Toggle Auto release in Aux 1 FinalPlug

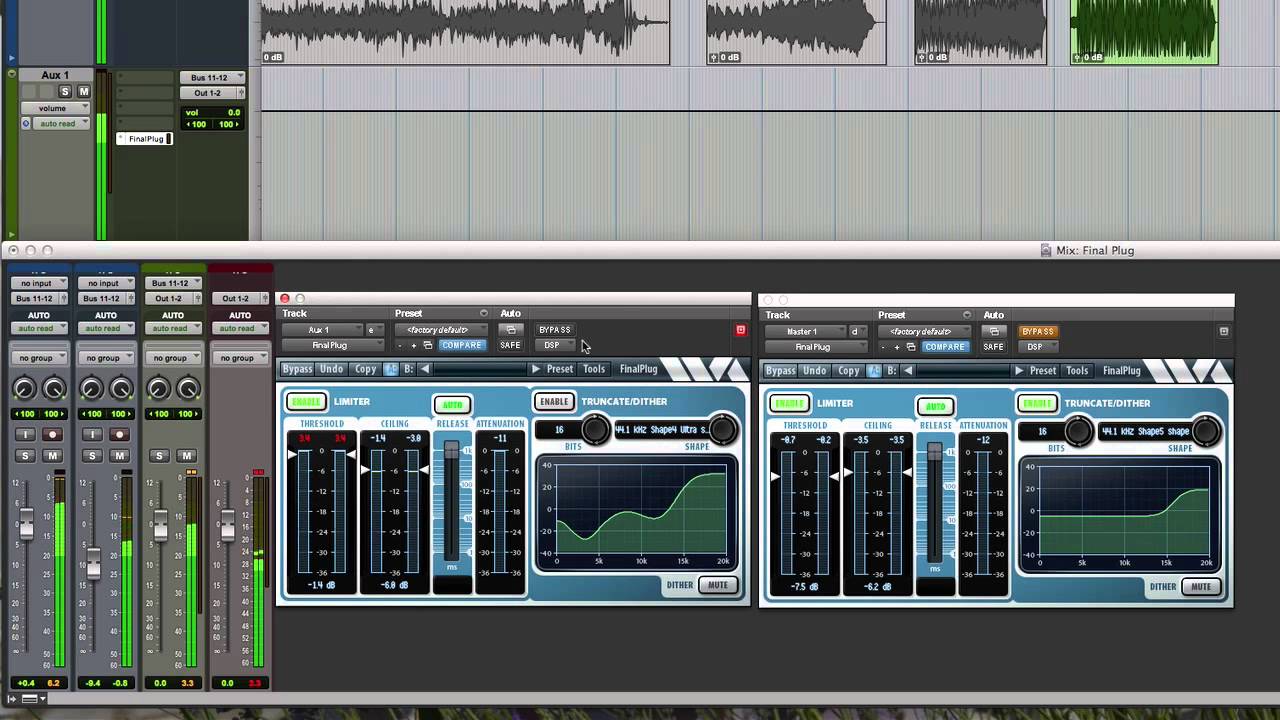pyautogui.click(x=452, y=404)
